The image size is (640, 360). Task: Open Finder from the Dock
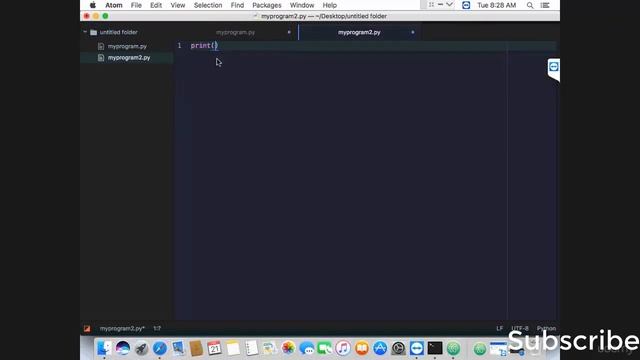104,348
